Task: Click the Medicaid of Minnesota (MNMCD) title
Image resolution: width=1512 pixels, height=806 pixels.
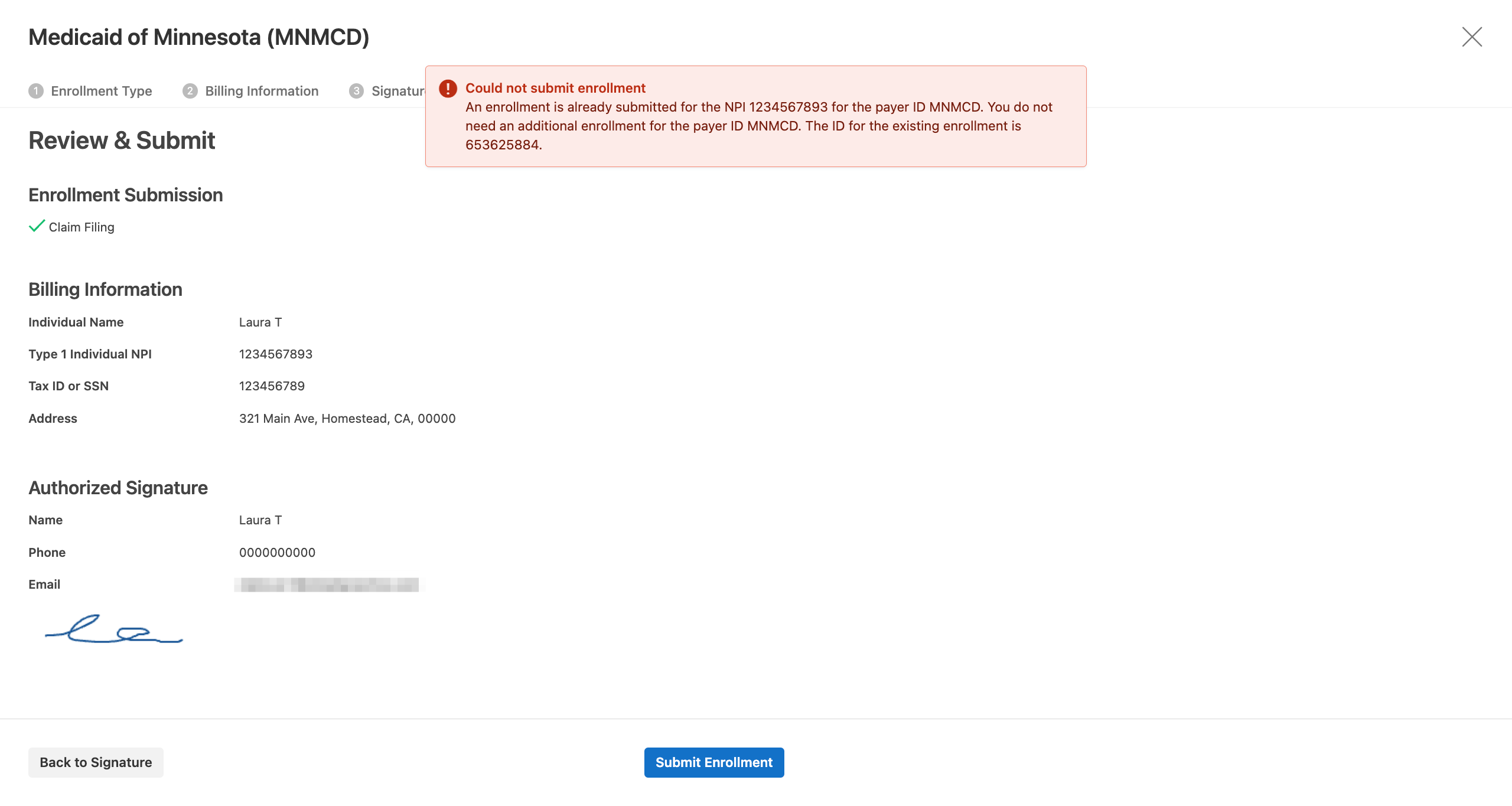Action: (x=199, y=37)
